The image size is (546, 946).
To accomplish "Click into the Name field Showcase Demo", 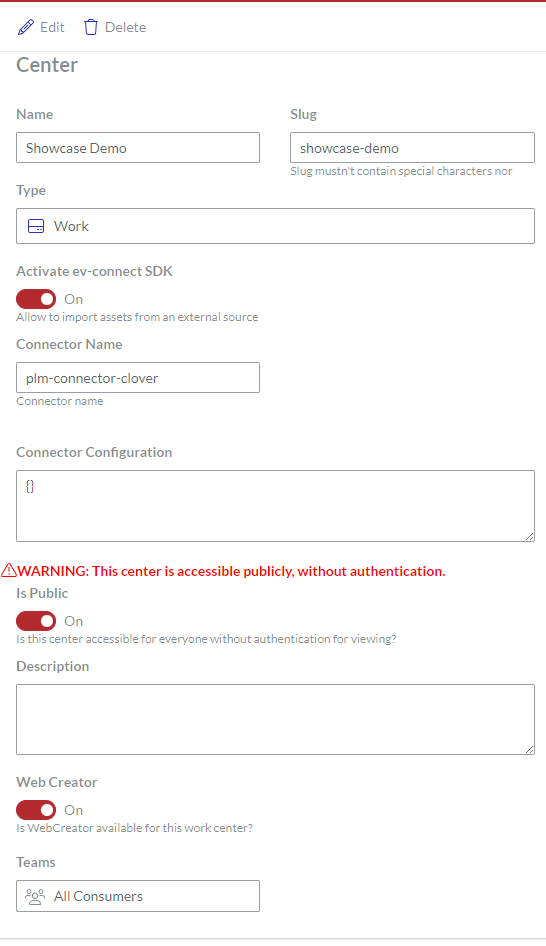I will click(138, 148).
